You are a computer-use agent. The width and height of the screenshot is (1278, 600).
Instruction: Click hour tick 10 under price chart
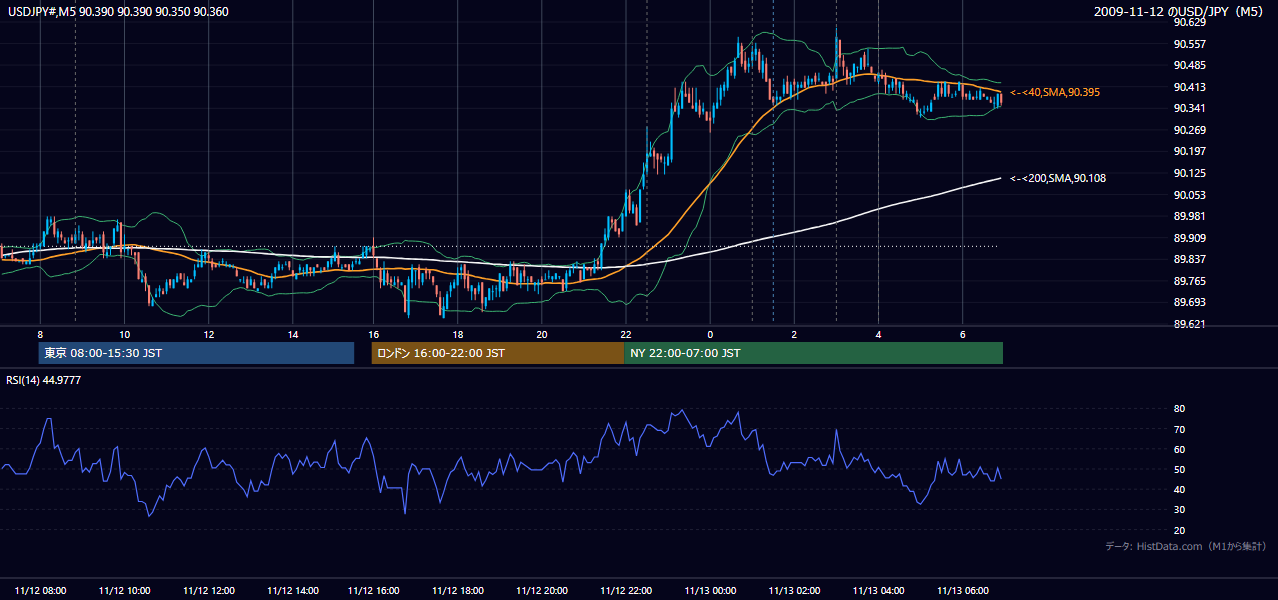click(x=124, y=334)
